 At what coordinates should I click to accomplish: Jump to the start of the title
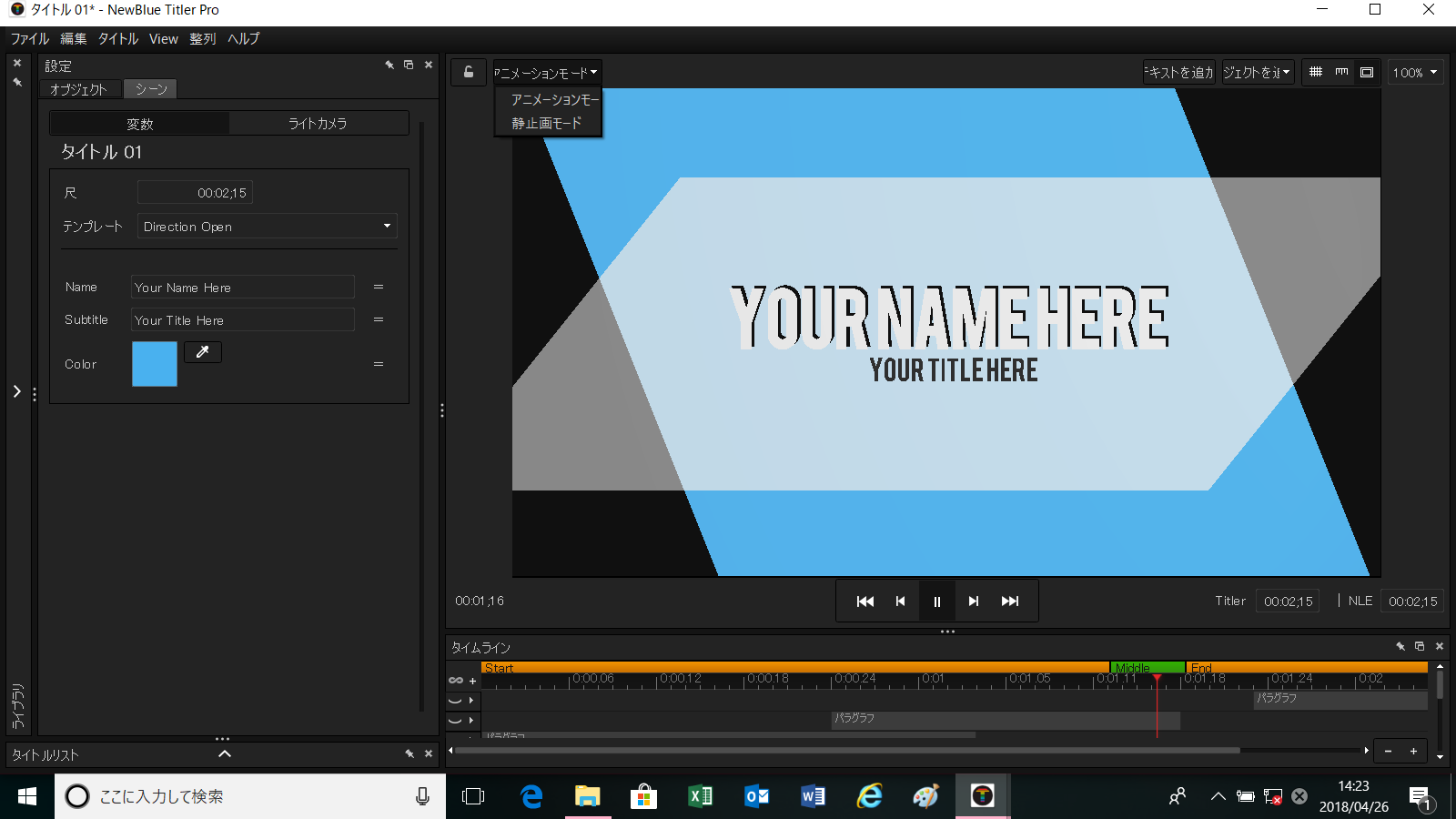(x=864, y=602)
